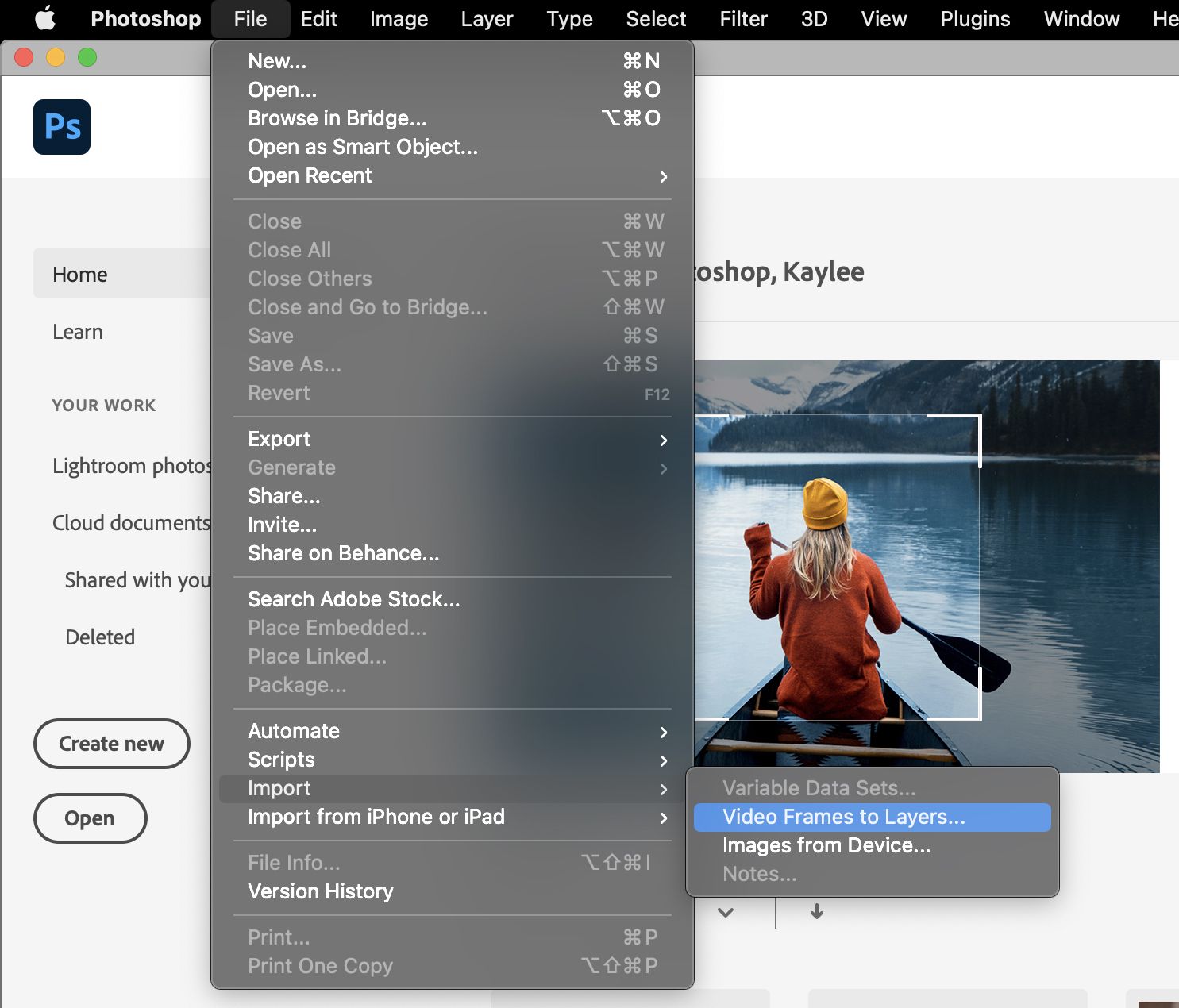Screen dimensions: 1179x1008
Task: Open the Edit menu
Action: click(319, 18)
